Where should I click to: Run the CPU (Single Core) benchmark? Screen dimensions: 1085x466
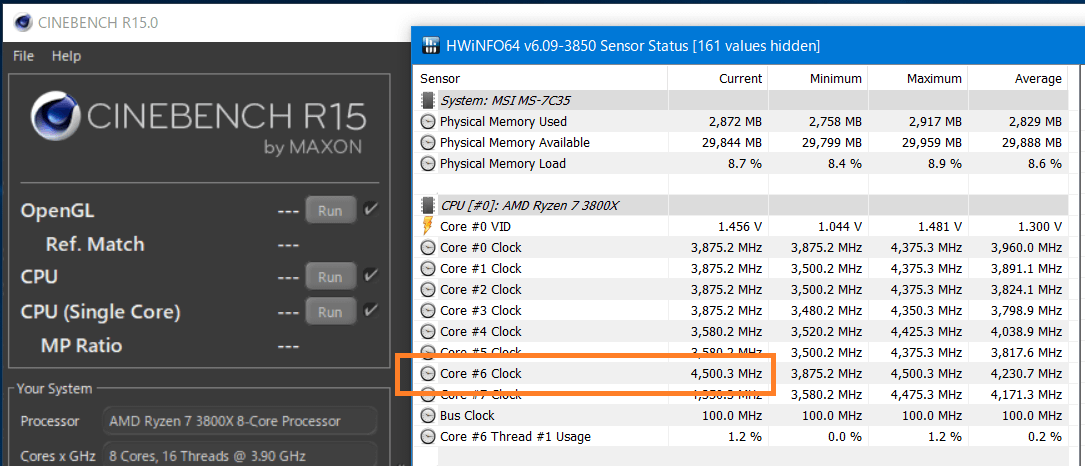(x=331, y=312)
